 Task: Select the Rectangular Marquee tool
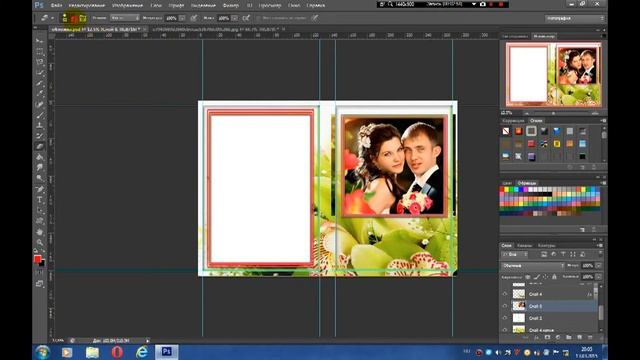[x=40, y=52]
